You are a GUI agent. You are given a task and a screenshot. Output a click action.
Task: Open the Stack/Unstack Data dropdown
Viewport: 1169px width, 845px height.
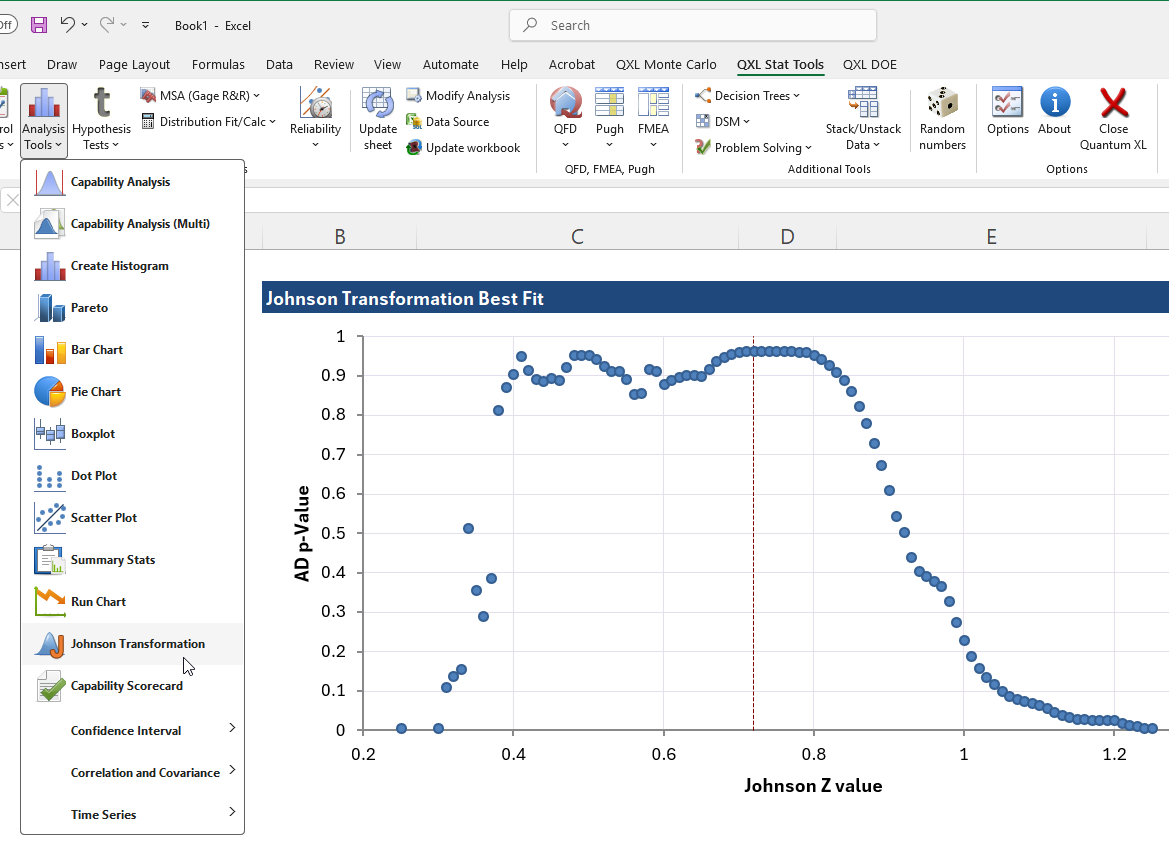863,118
